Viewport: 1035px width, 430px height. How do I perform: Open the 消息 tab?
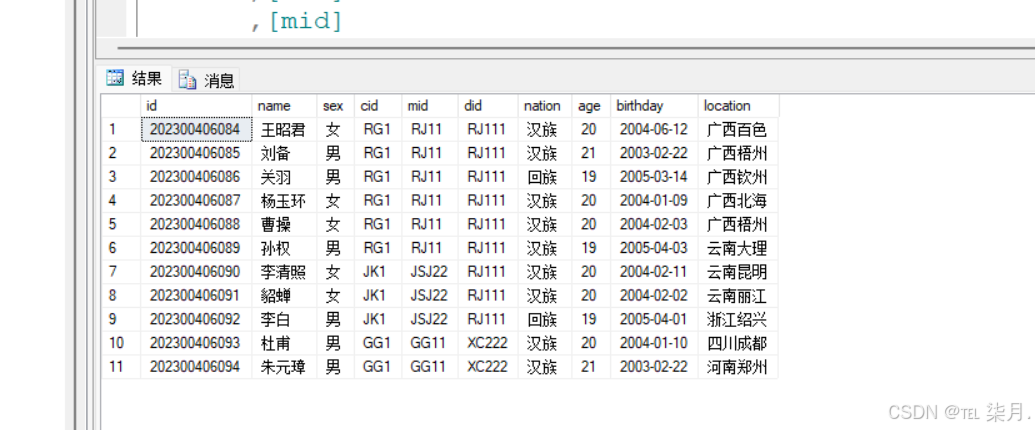click(206, 81)
